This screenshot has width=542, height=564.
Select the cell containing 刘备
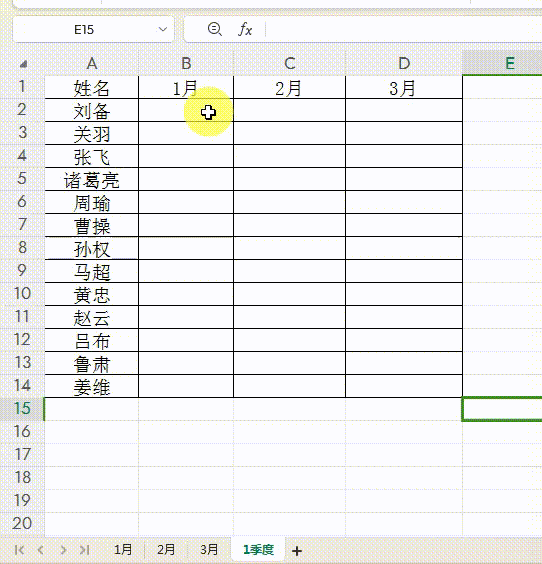click(92, 110)
